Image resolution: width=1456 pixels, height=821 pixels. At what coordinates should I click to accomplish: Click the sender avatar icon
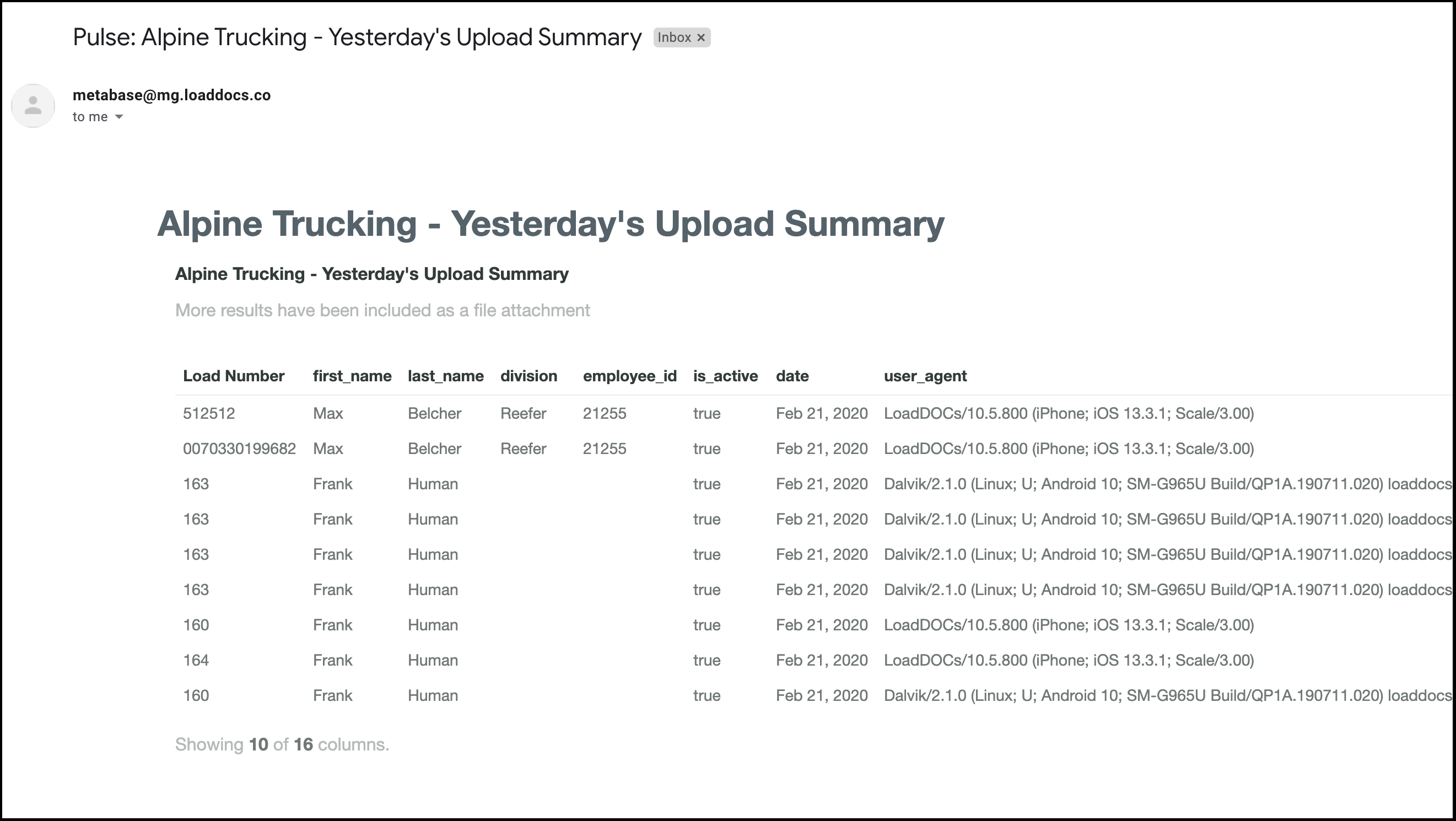tap(33, 106)
